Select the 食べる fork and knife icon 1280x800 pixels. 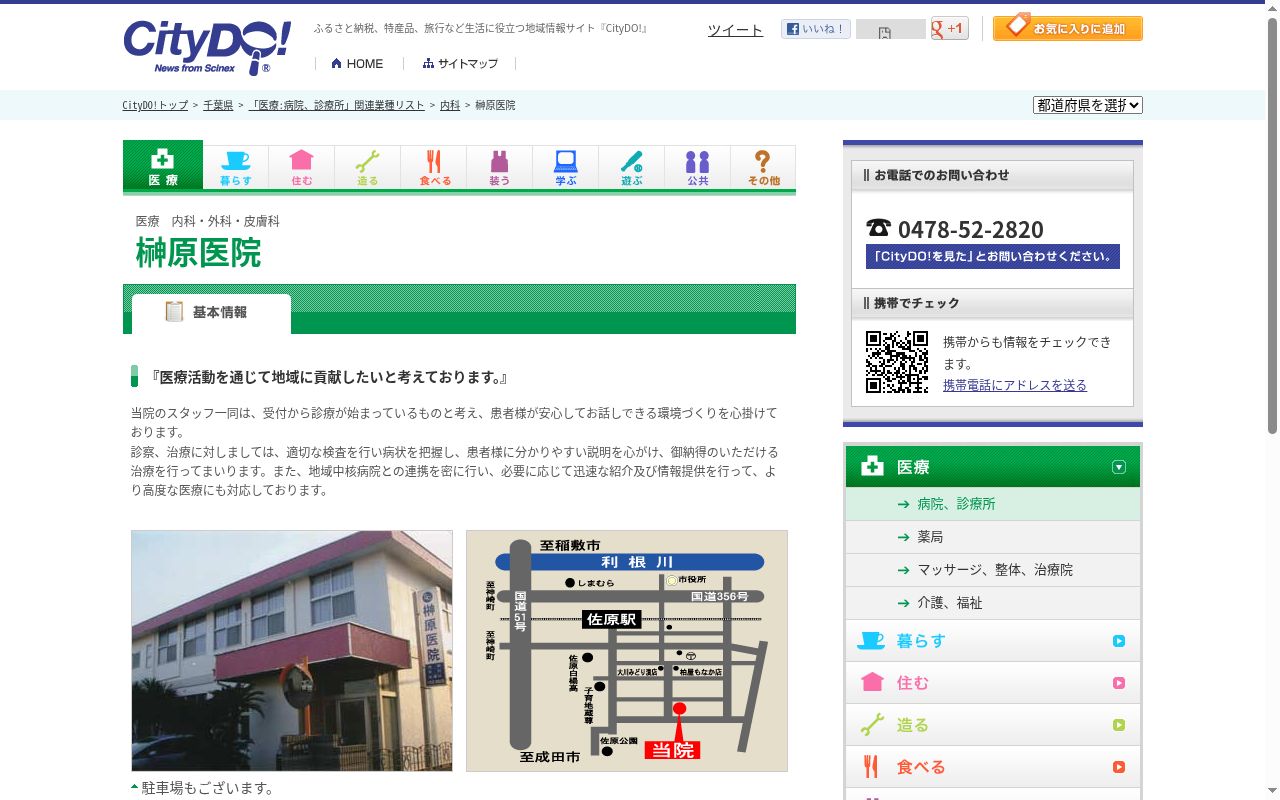point(434,167)
